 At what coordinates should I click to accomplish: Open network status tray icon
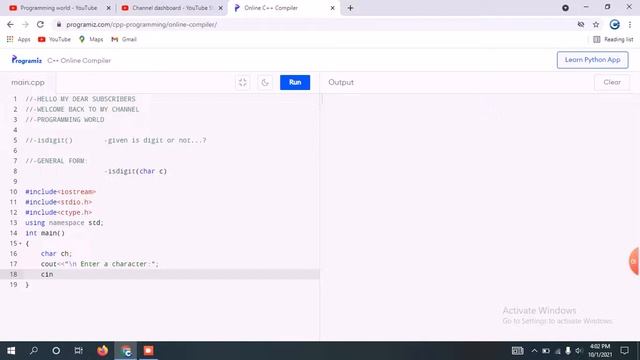(x=557, y=351)
